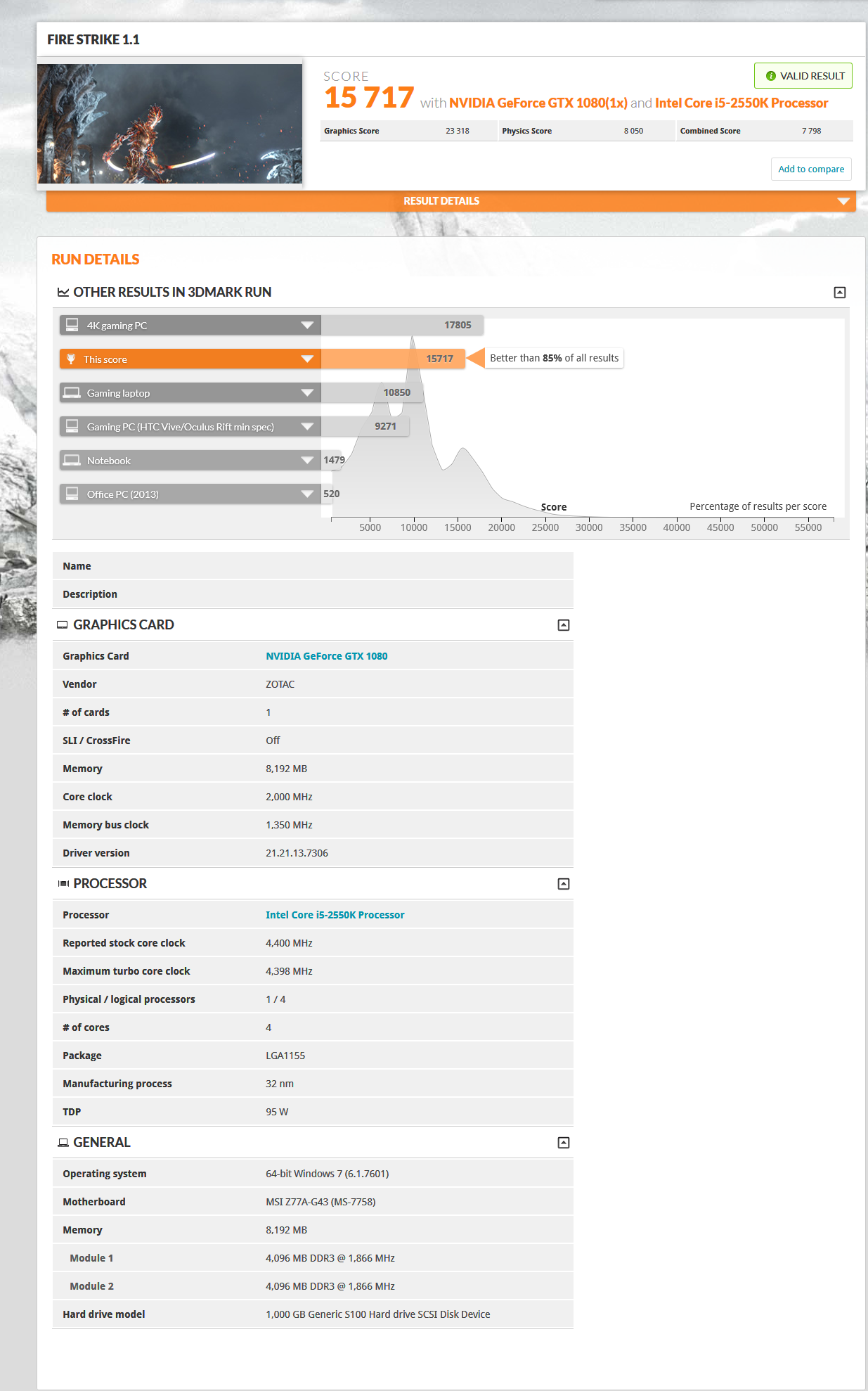Click the trophy icon on This score
This screenshot has height=1391, width=868.
click(71, 359)
